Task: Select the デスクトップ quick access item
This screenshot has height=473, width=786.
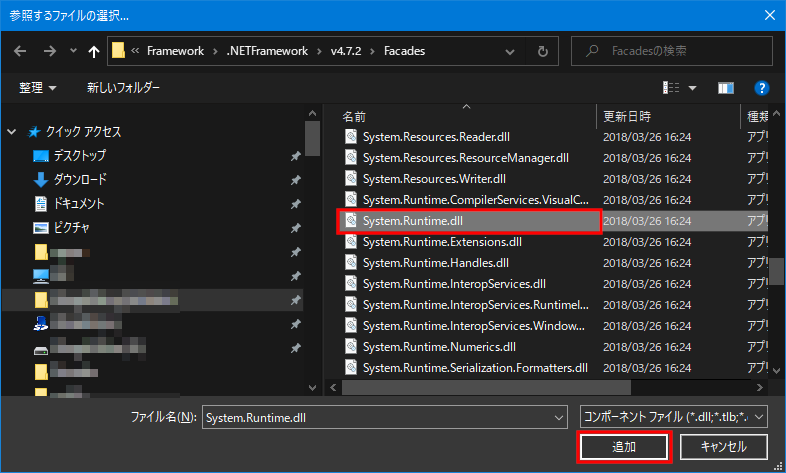Action: coord(79,156)
